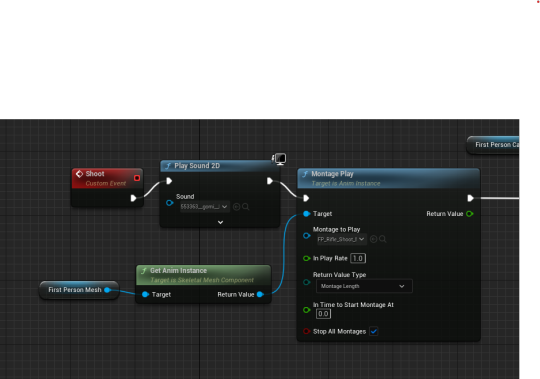Click Montage Play Return Value pin
The height and width of the screenshot is (379, 540).
(469, 214)
